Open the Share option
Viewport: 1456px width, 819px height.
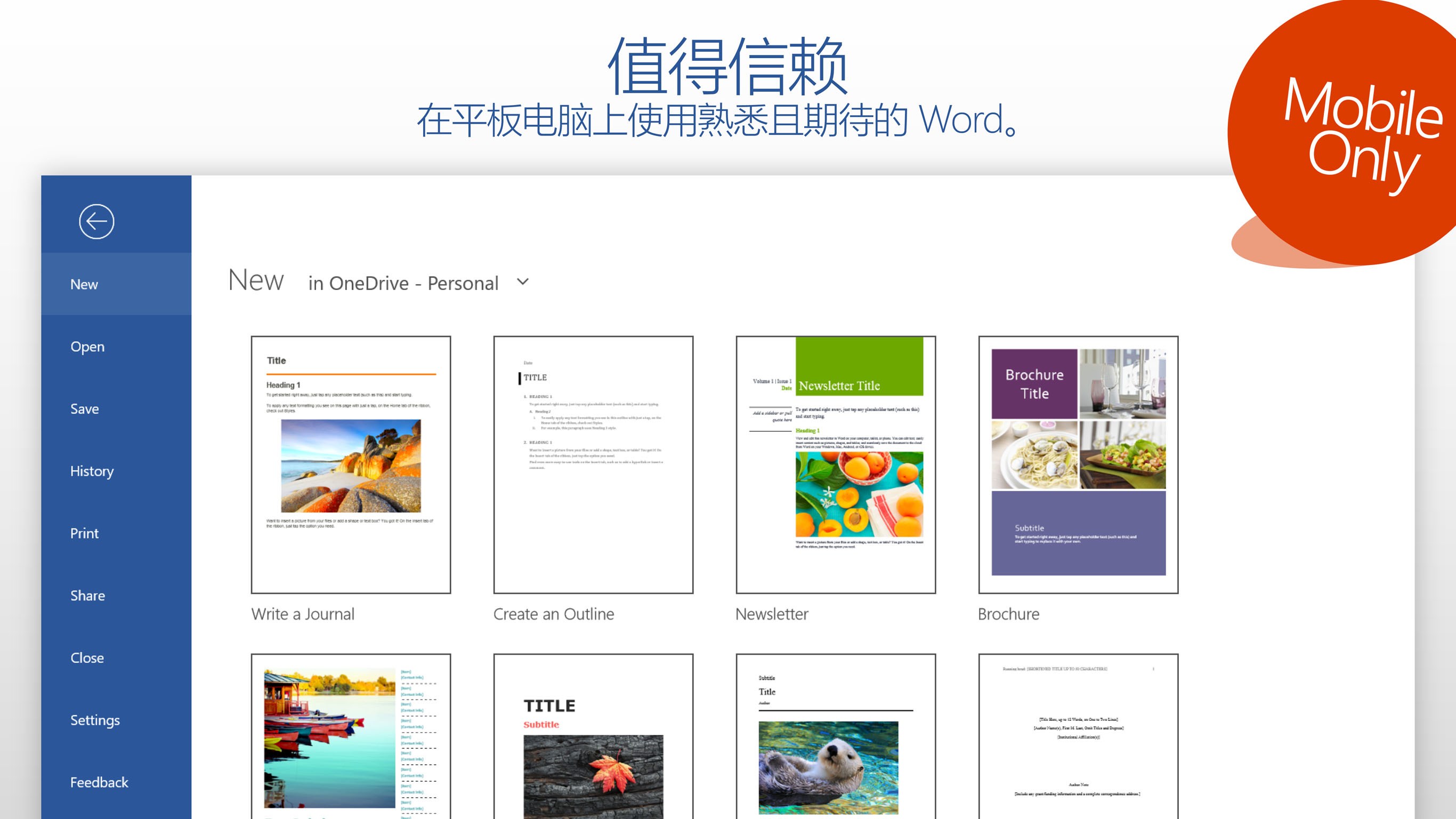tap(87, 595)
